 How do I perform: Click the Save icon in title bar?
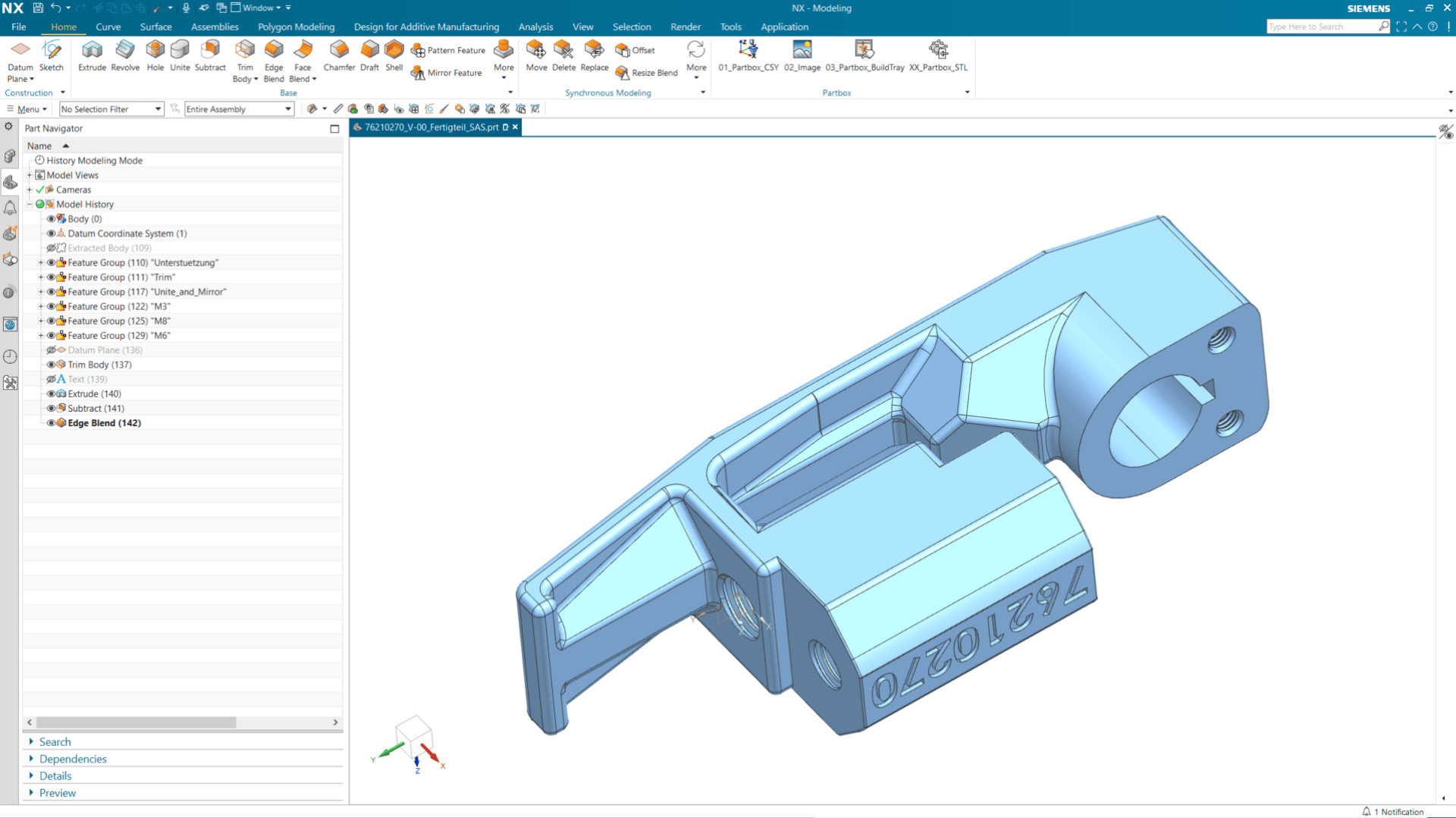(38, 8)
